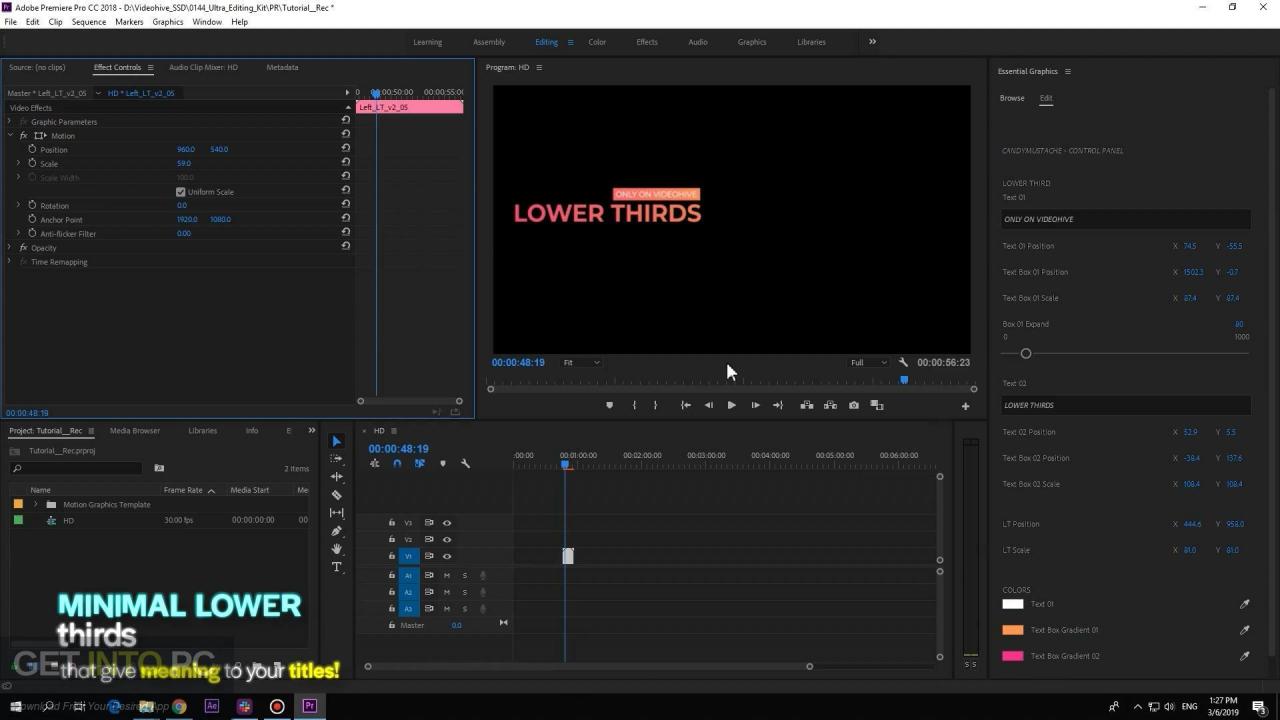Open Timeline Display Settings wrench
Image resolution: width=1280 pixels, height=720 pixels.
tap(465, 463)
